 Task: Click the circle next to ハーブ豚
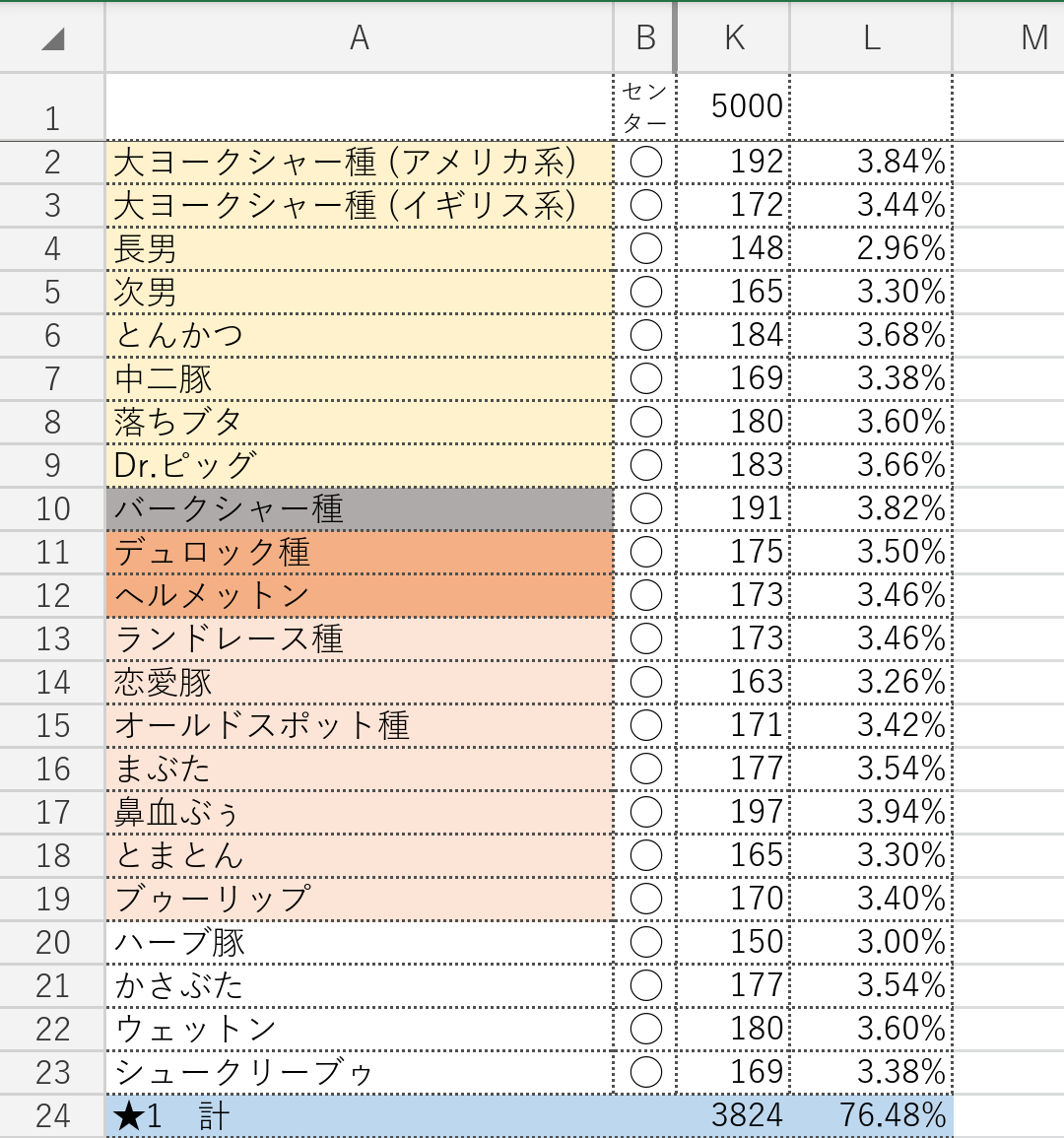click(x=645, y=942)
